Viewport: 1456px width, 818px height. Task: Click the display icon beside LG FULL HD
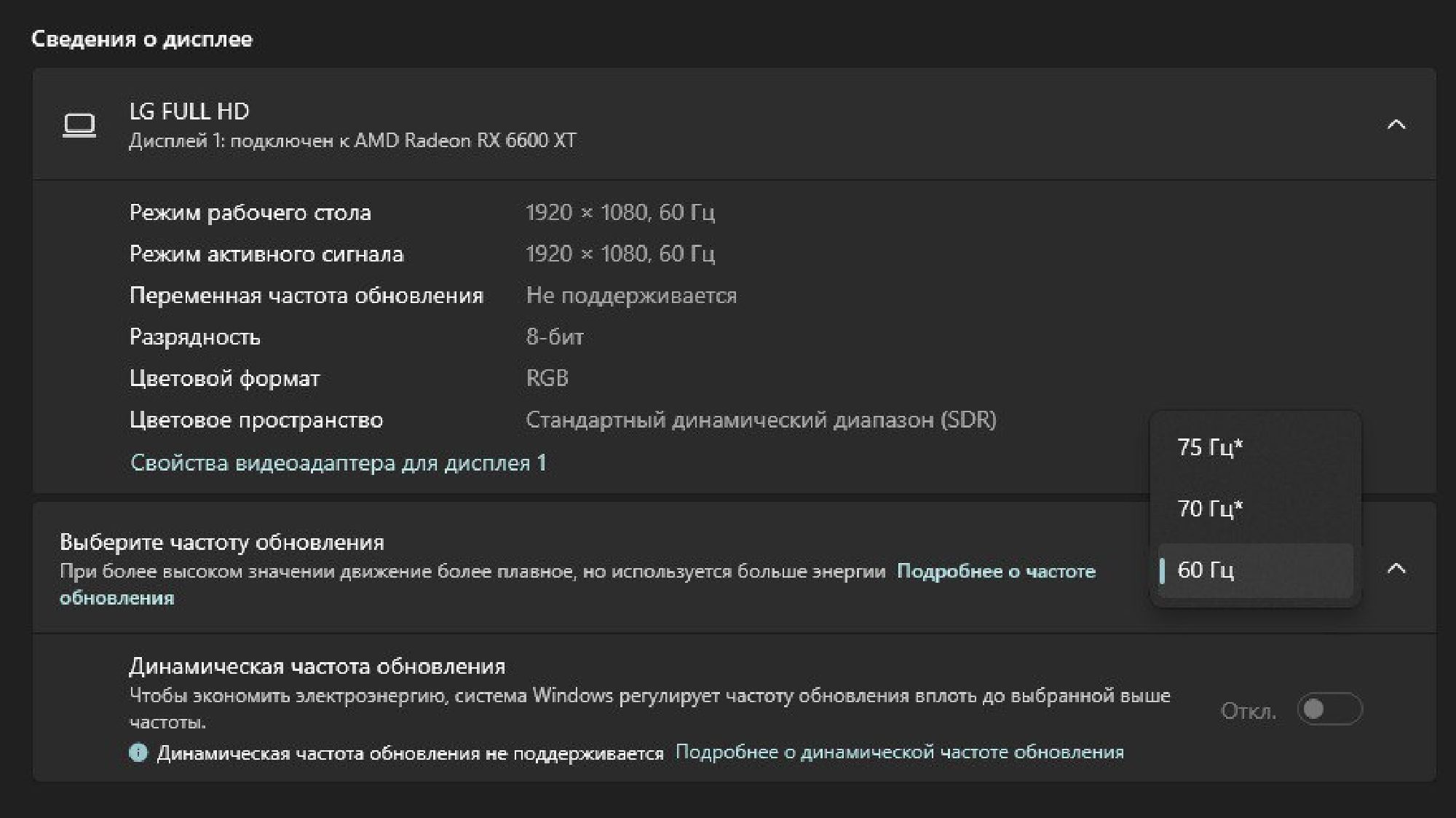[x=79, y=125]
